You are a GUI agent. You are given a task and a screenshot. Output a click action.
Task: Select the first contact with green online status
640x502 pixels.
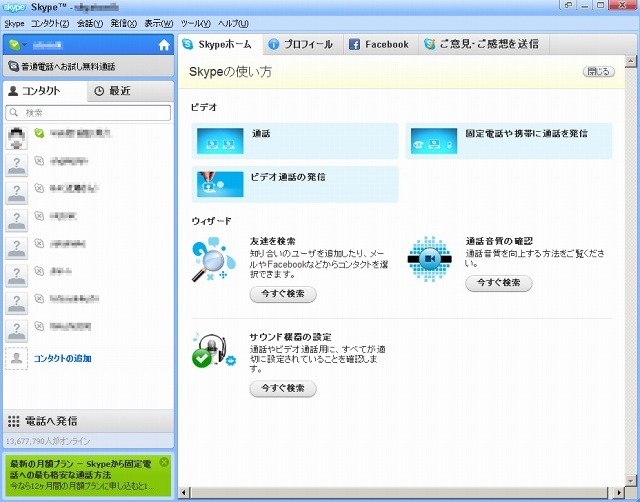[88, 138]
